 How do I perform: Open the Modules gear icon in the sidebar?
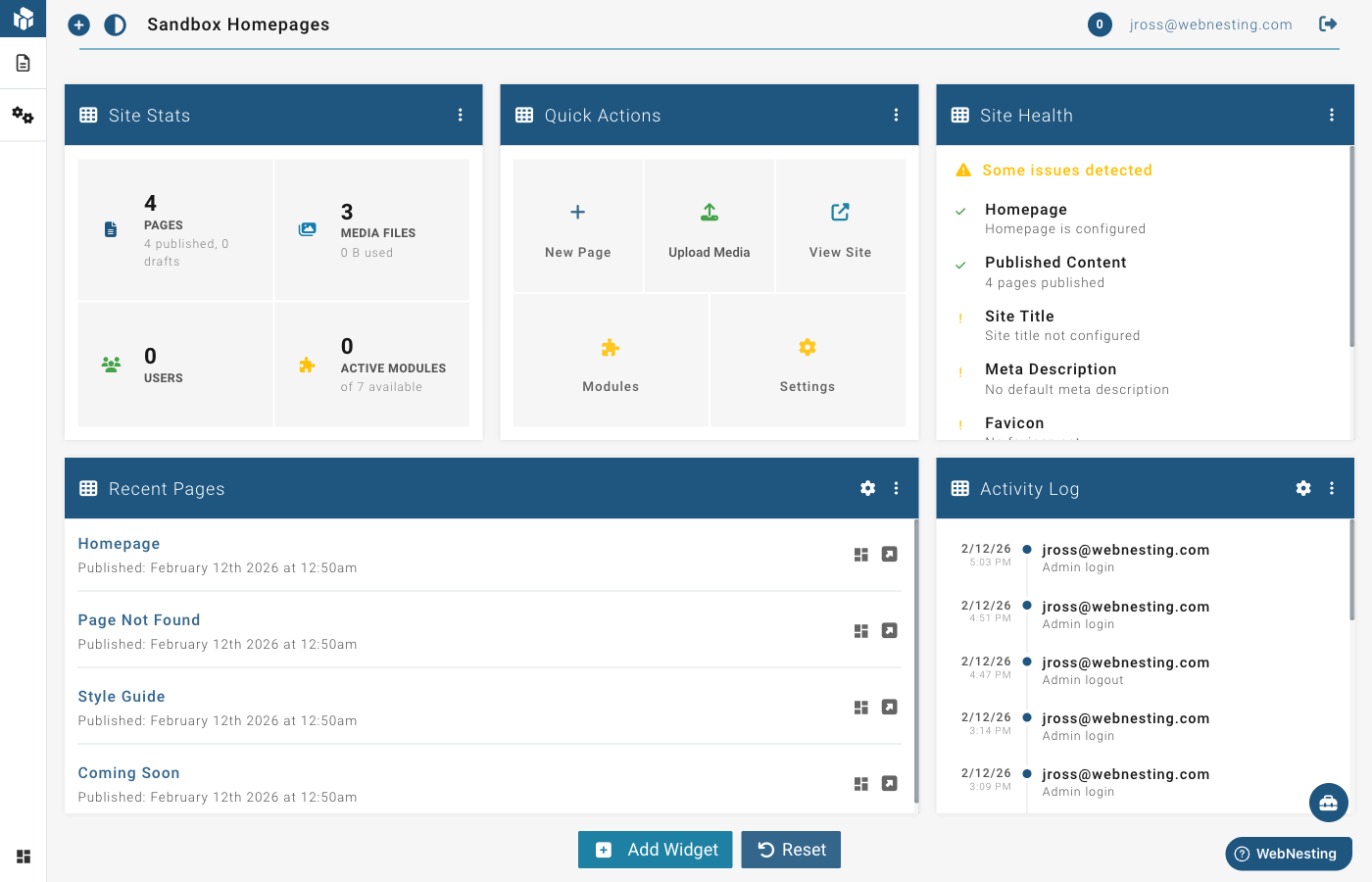(23, 115)
